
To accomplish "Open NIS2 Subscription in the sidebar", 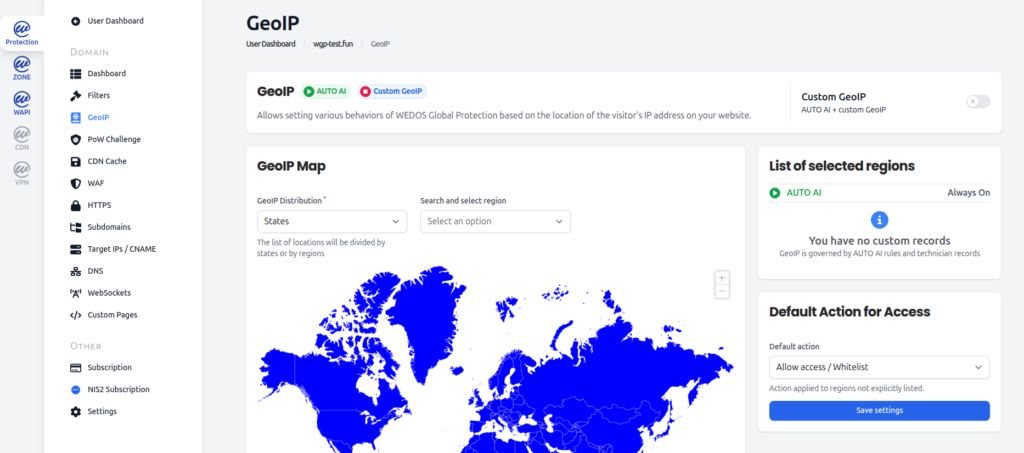I will point(118,390).
